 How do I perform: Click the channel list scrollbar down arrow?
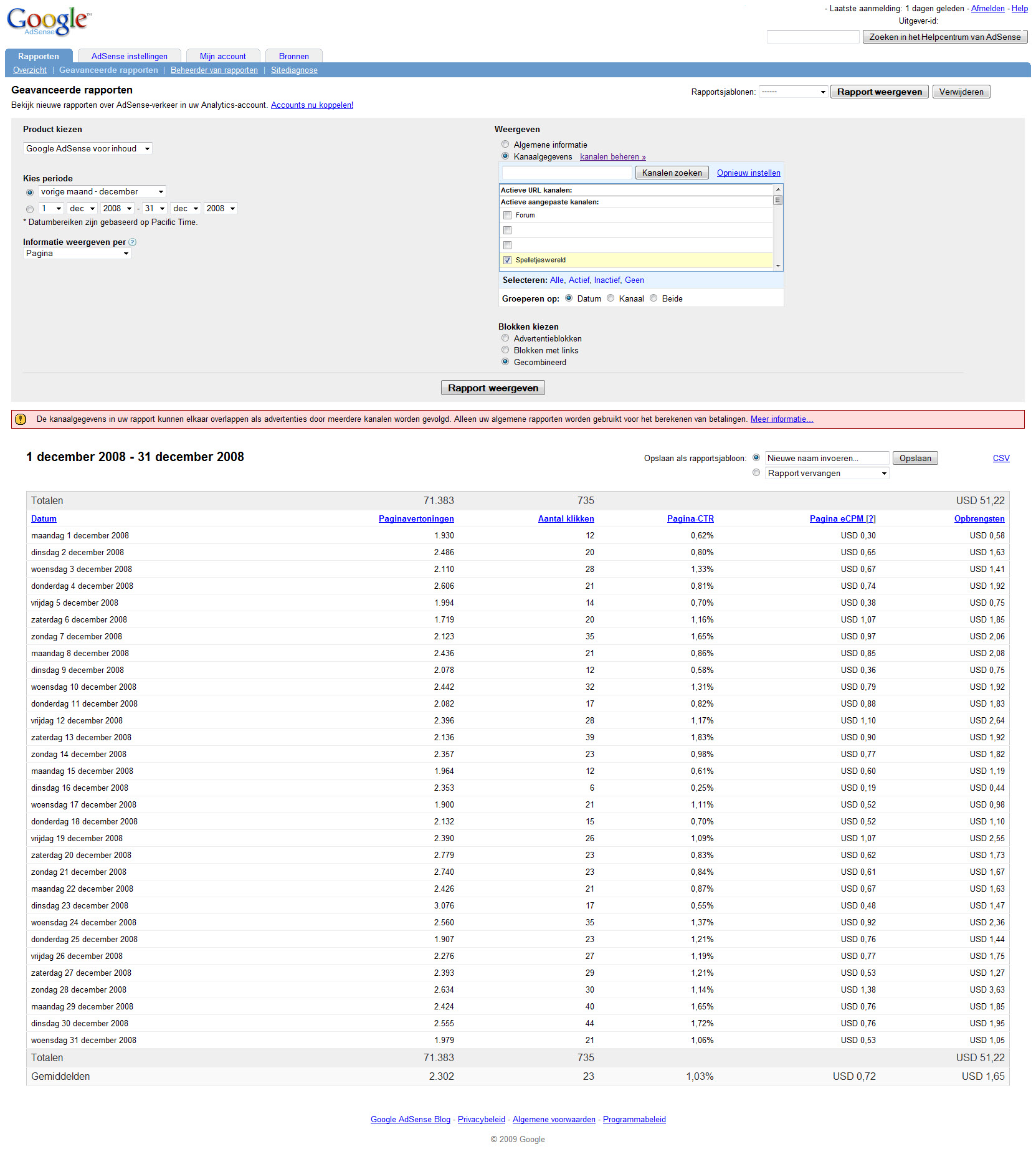pyautogui.click(x=777, y=266)
